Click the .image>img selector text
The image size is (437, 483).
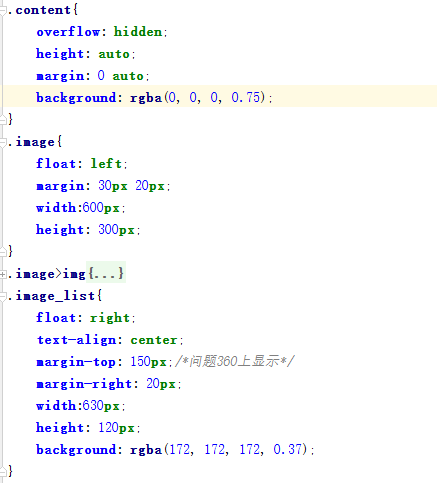(x=46, y=274)
